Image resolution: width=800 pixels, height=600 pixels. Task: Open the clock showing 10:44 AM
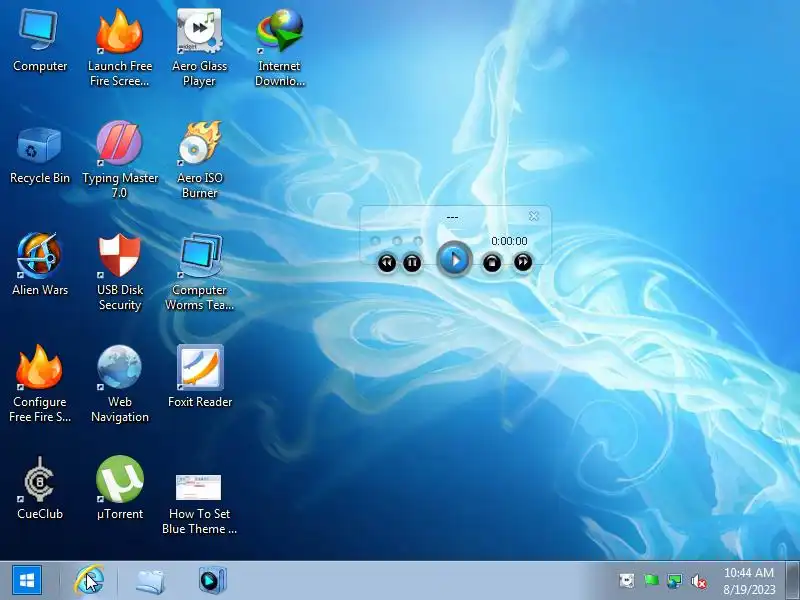click(x=749, y=581)
